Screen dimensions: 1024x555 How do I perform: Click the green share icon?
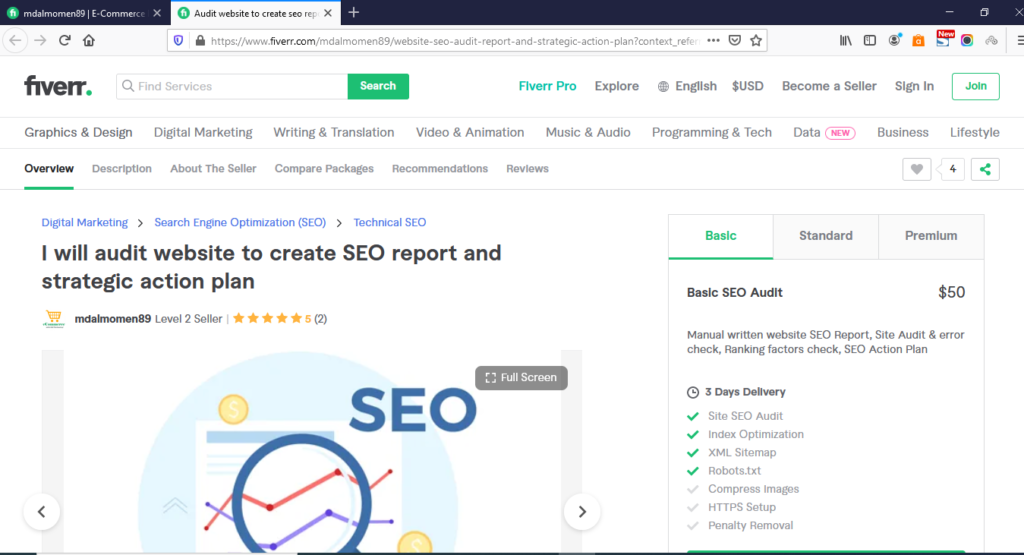[x=985, y=169]
